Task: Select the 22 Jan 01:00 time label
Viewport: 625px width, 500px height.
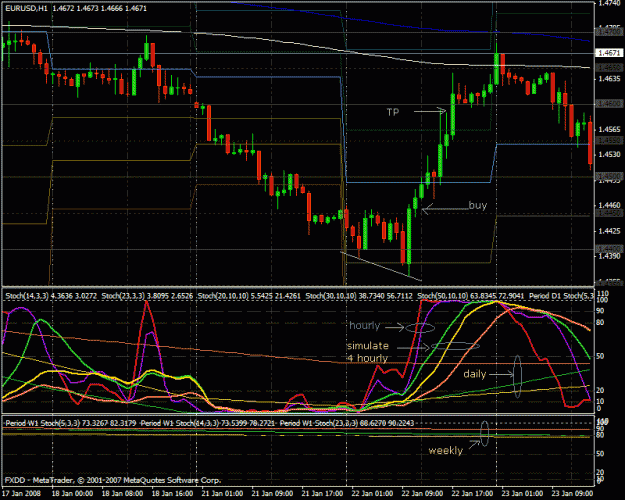Action: click(x=372, y=493)
